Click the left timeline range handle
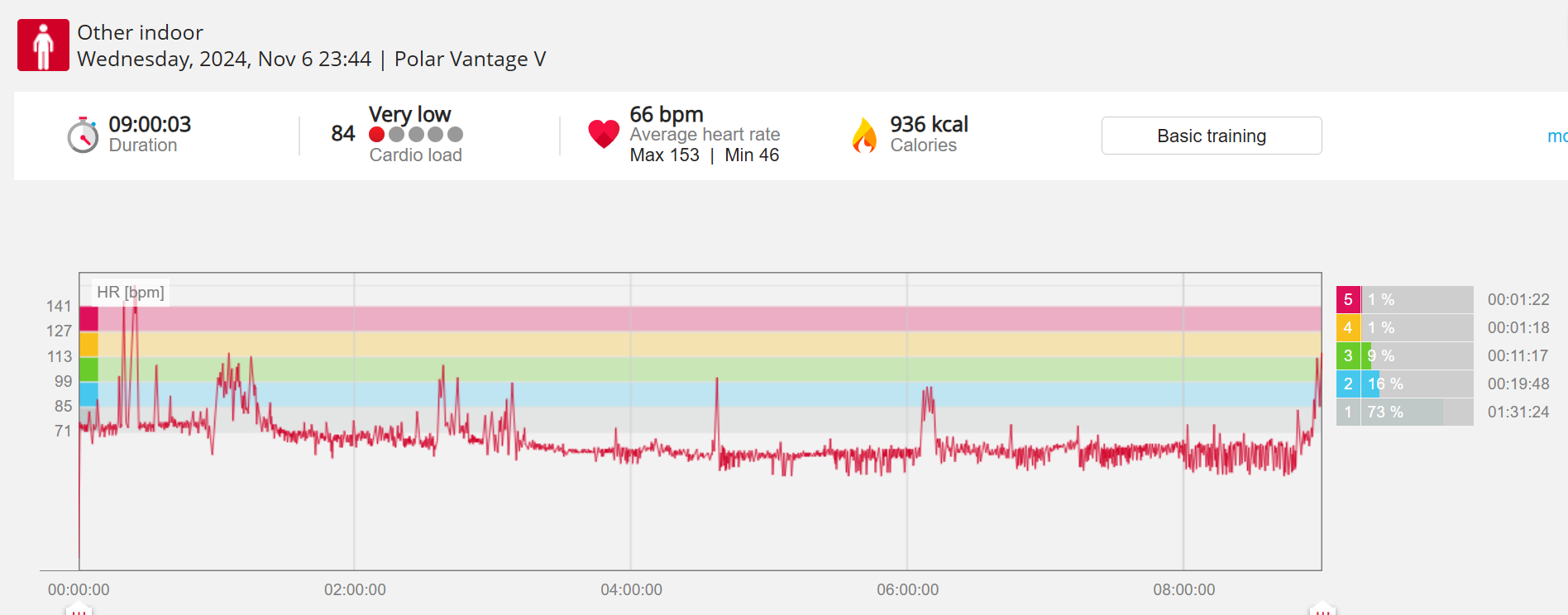 (x=79, y=610)
